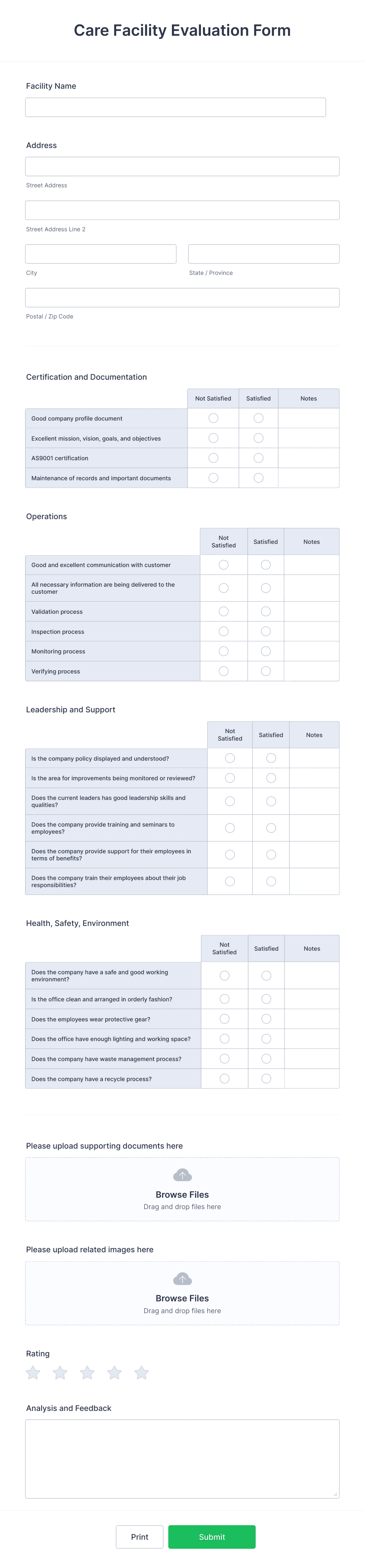Click the Postal / Zip Code field

[x=182, y=297]
